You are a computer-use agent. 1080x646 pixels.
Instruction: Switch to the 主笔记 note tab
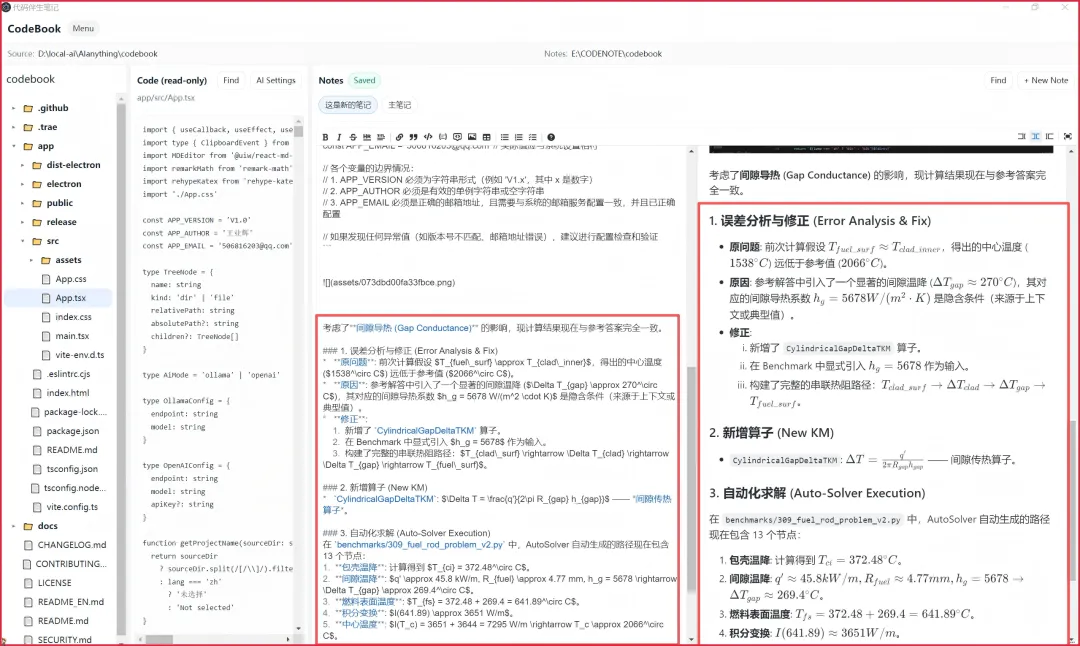(399, 105)
